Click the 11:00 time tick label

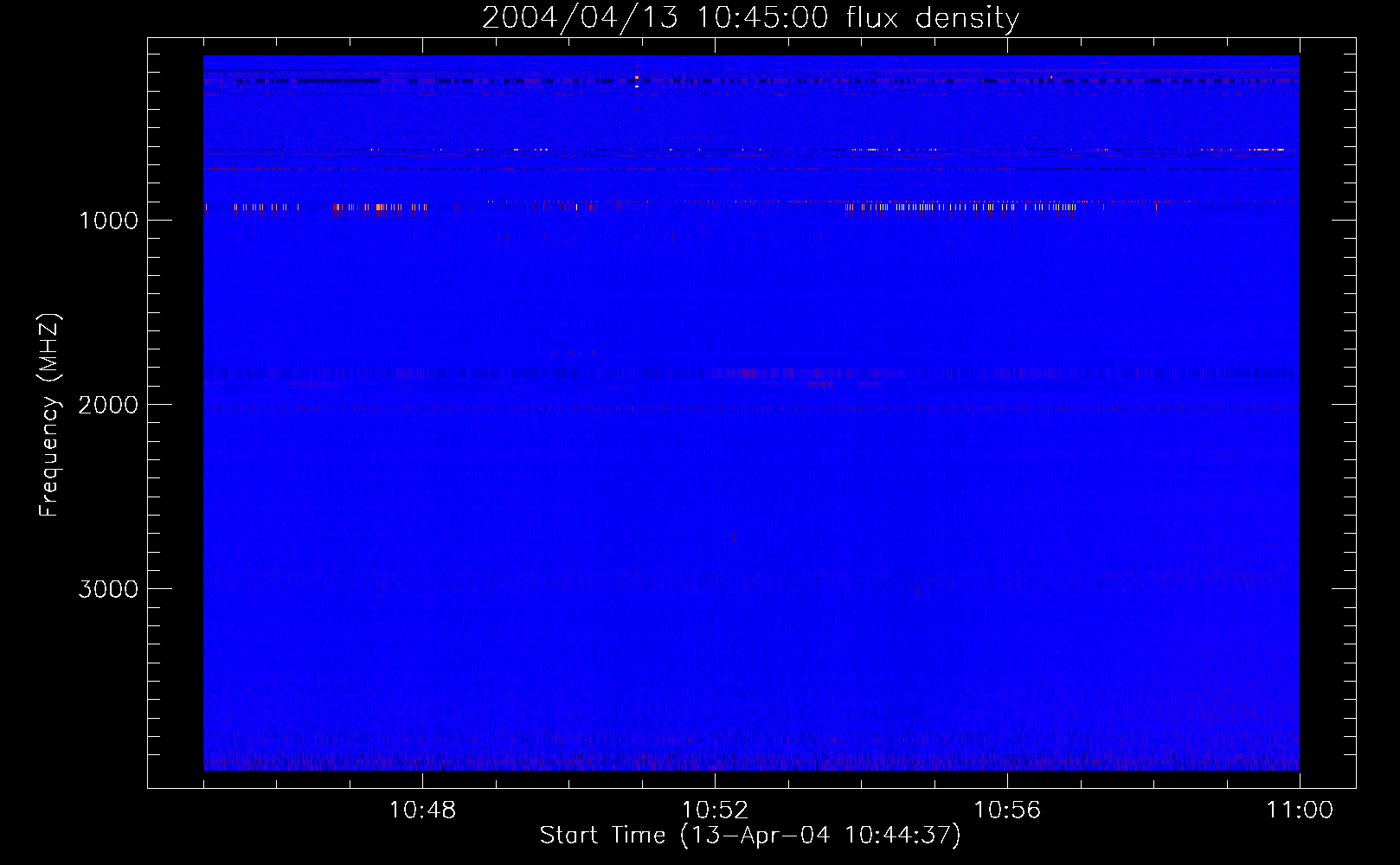[1300, 811]
